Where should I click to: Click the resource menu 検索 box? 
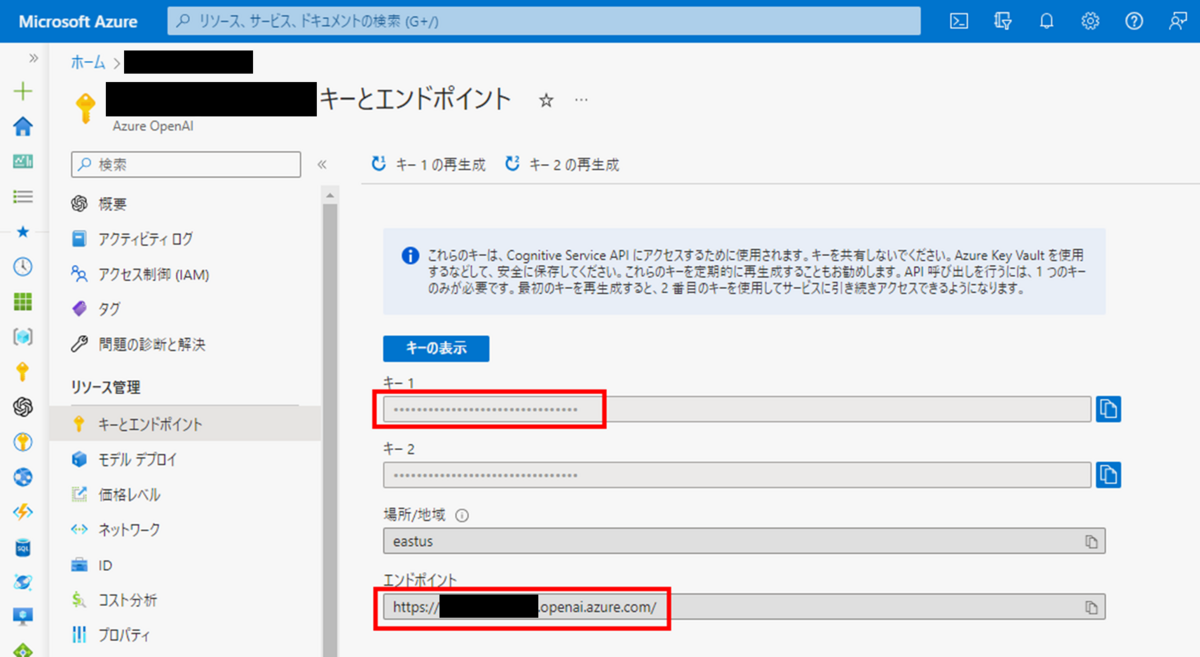(x=186, y=164)
